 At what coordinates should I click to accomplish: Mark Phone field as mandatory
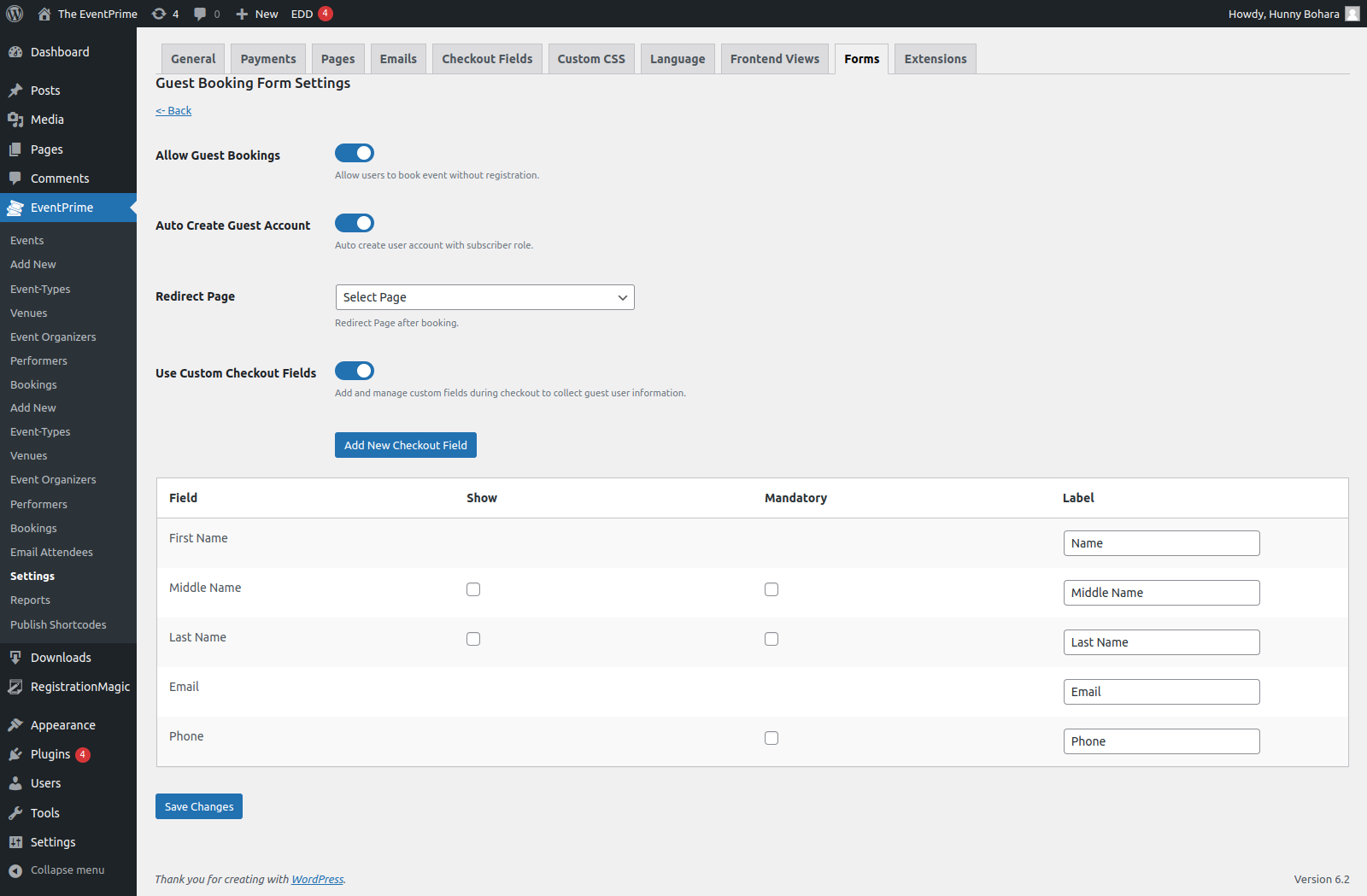point(772,738)
